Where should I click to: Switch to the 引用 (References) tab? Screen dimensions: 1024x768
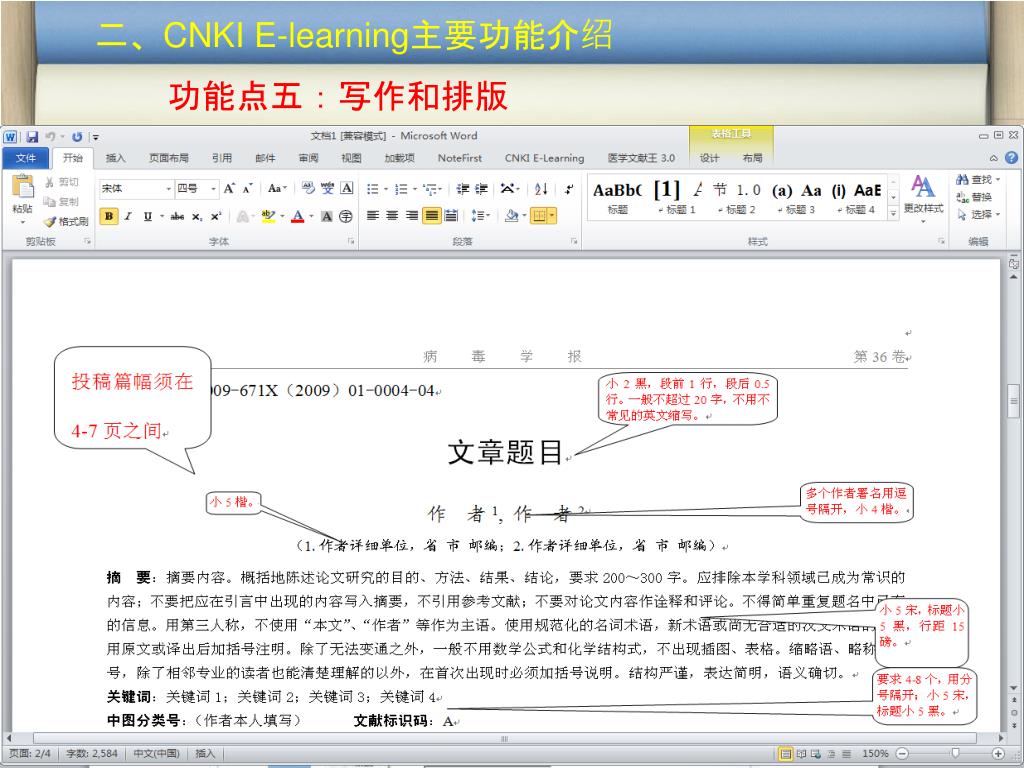click(222, 158)
